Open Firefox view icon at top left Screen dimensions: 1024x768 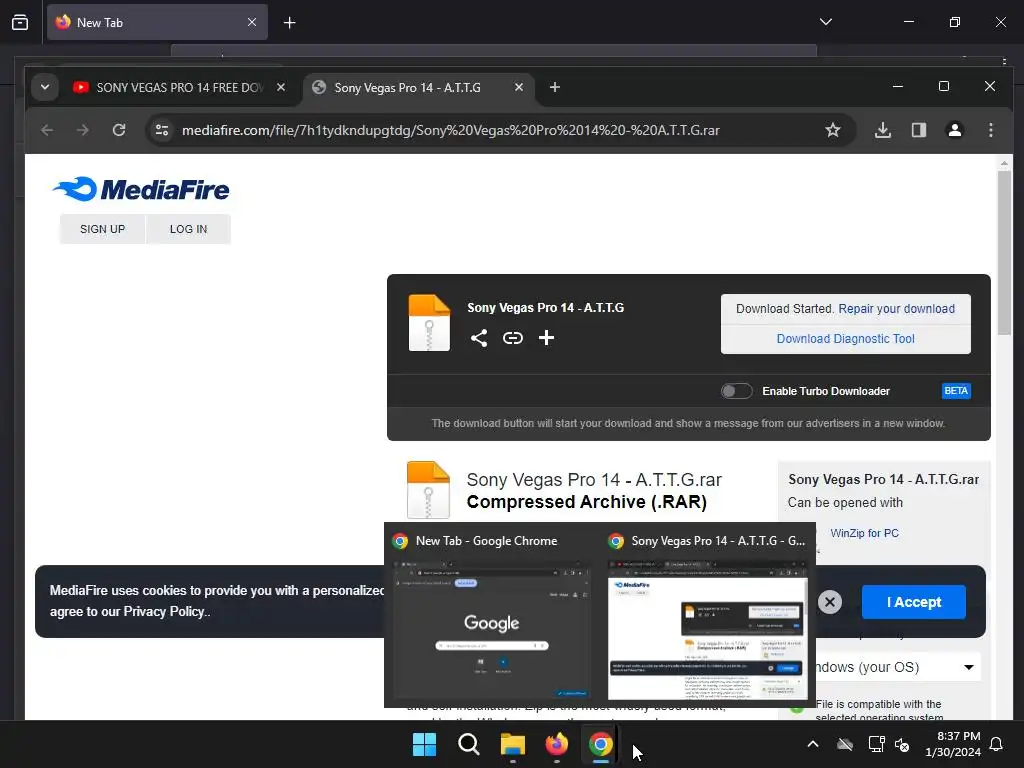click(x=20, y=22)
